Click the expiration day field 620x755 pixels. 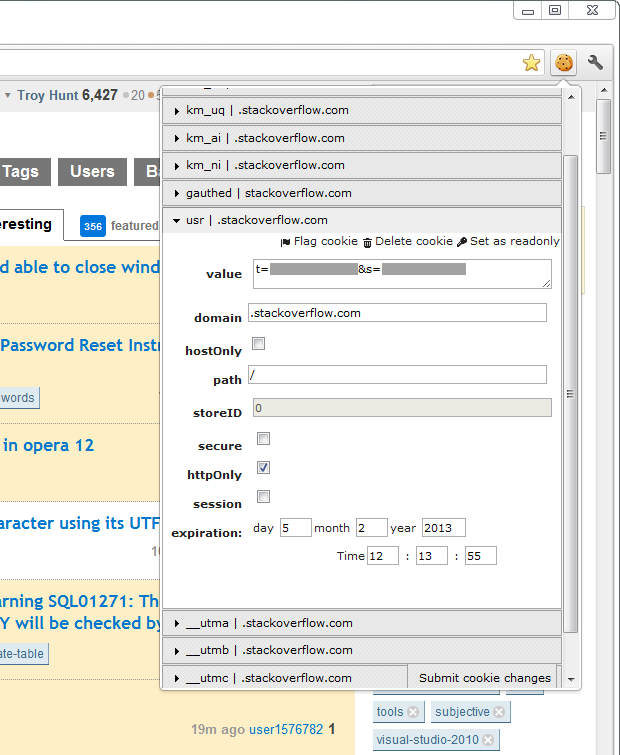pyautogui.click(x=296, y=528)
